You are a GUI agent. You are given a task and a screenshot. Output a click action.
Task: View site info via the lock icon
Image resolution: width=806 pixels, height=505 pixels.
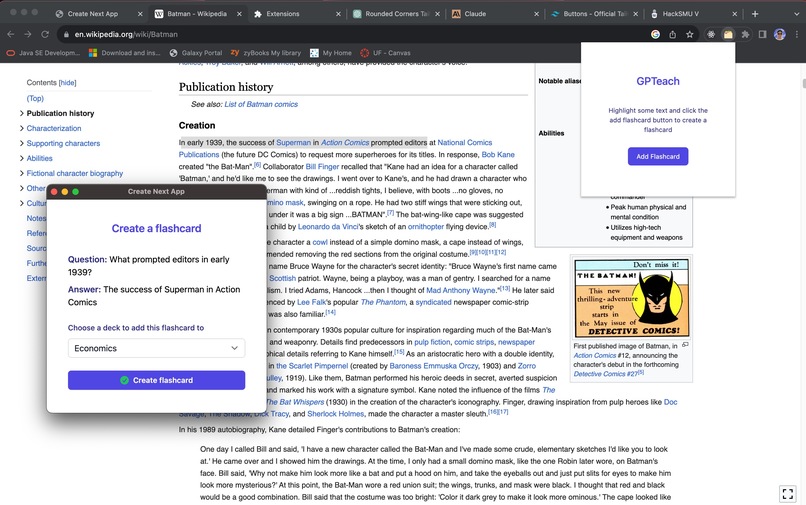click(66, 34)
